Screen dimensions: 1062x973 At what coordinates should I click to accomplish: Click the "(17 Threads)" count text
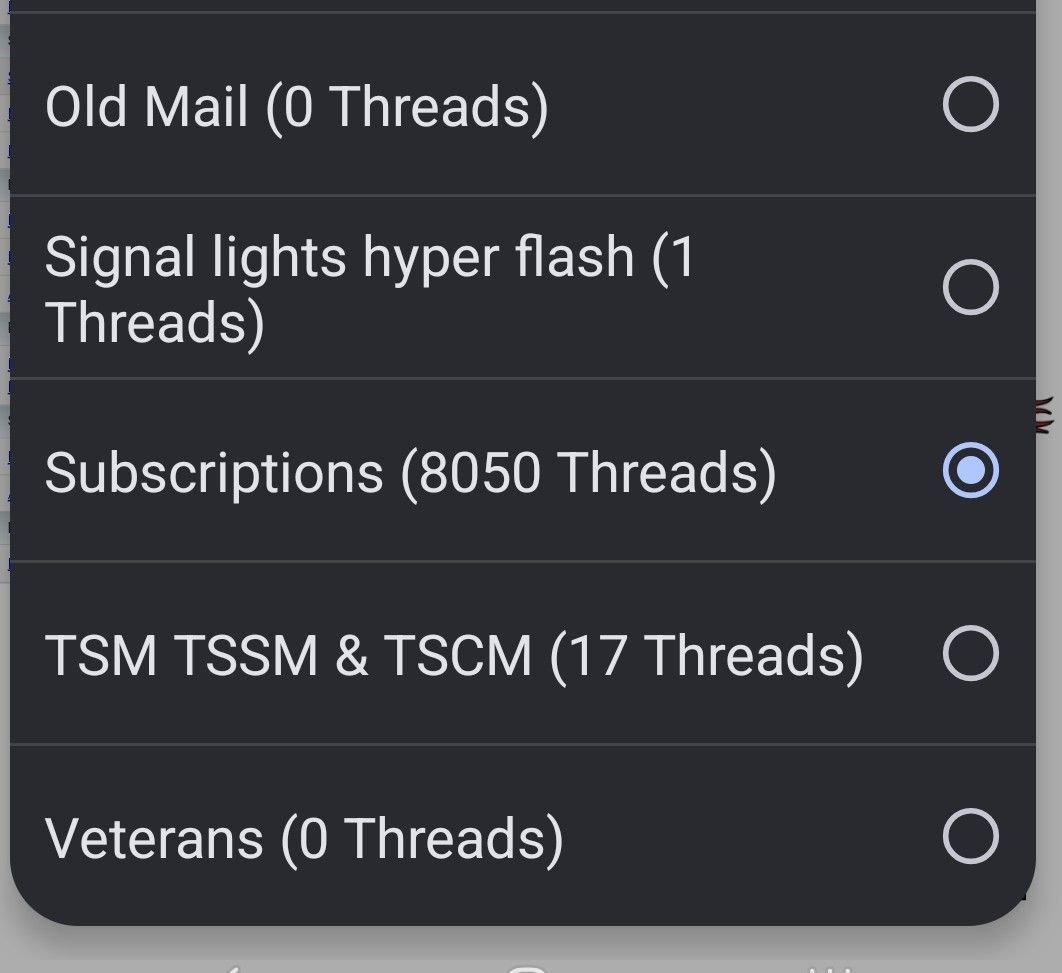coord(706,655)
